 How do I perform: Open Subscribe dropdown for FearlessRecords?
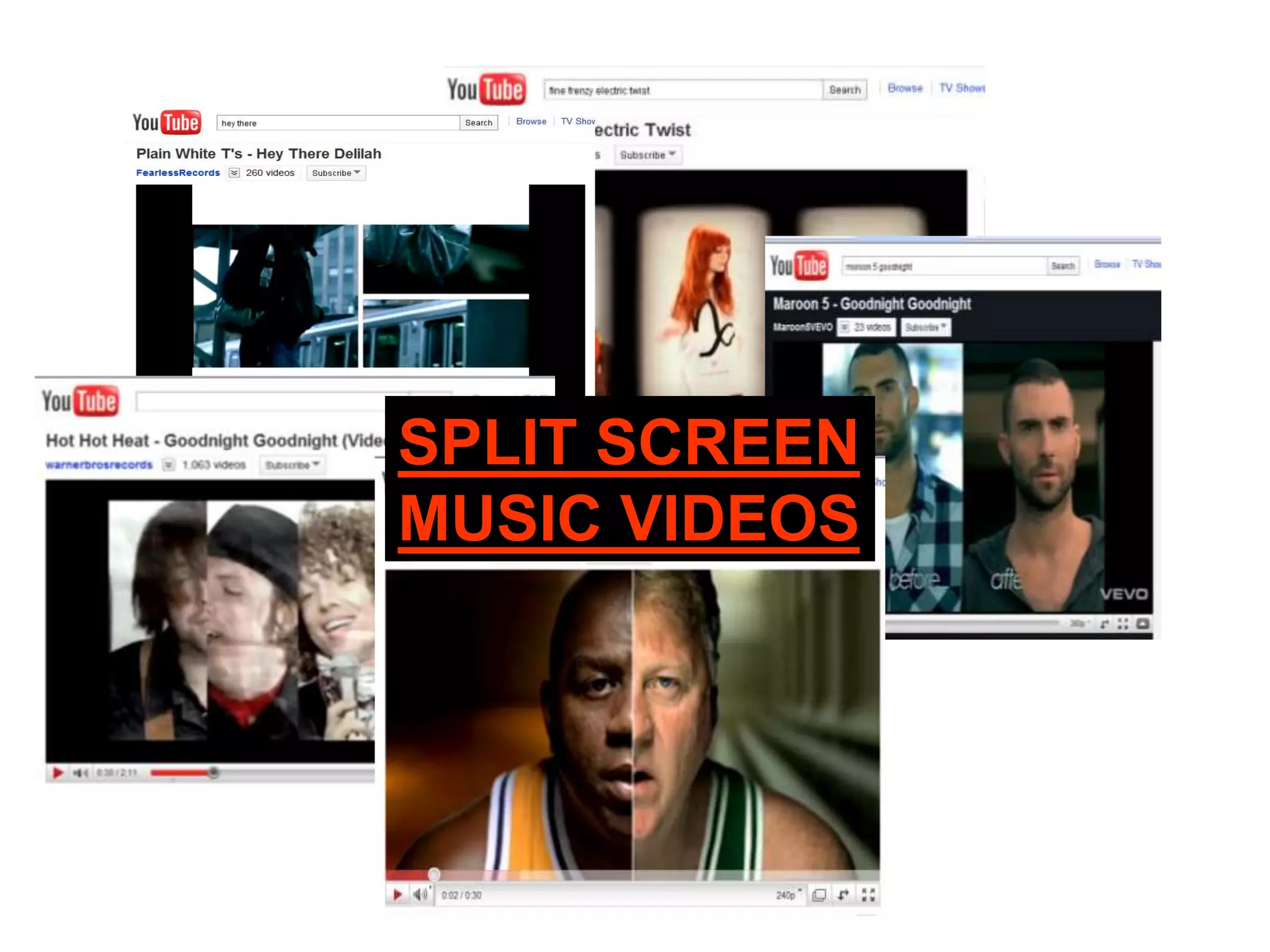coord(336,173)
